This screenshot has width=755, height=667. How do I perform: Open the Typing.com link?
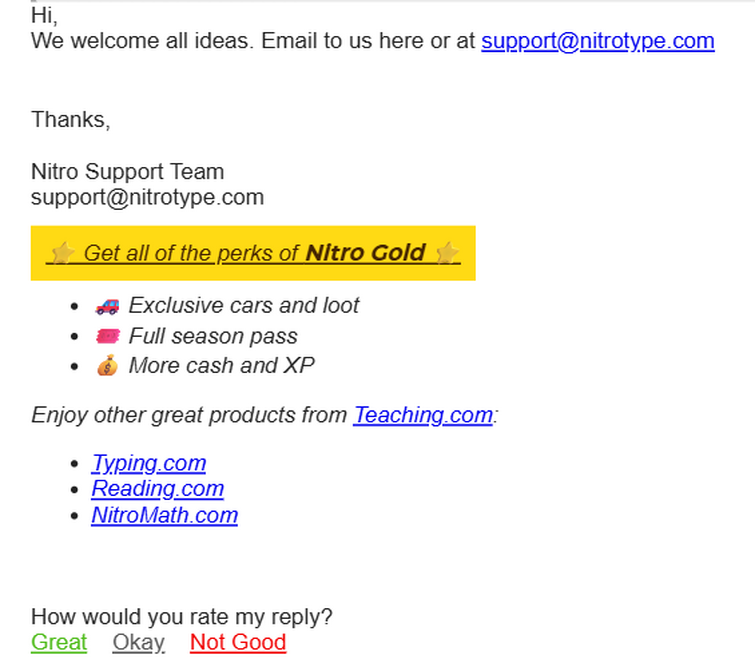(x=149, y=463)
